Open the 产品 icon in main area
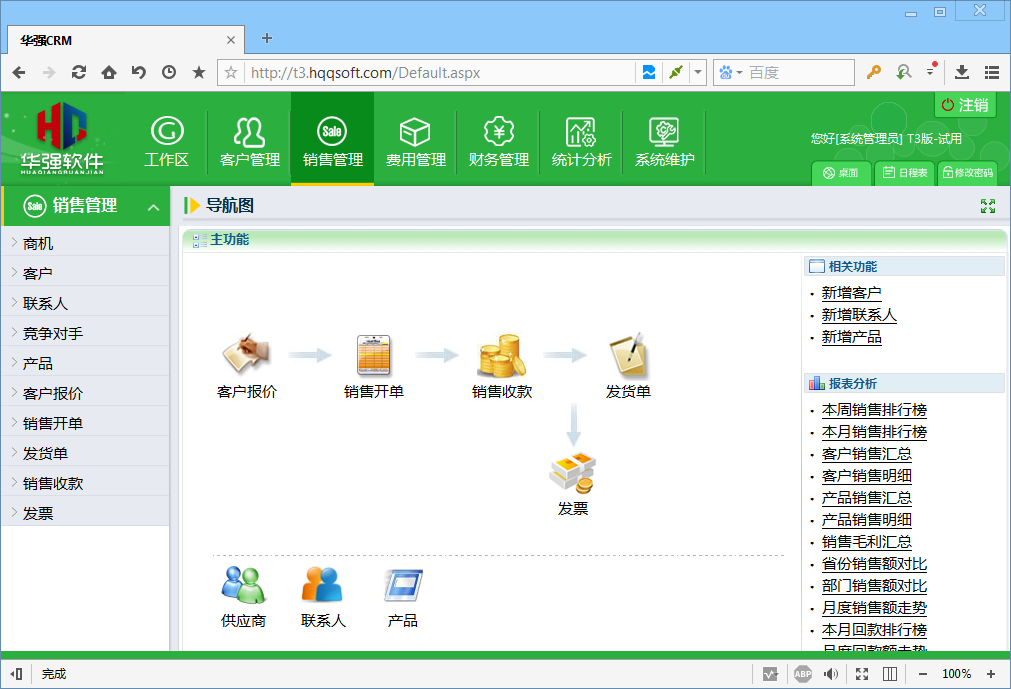The height and width of the screenshot is (689, 1011). 403,585
